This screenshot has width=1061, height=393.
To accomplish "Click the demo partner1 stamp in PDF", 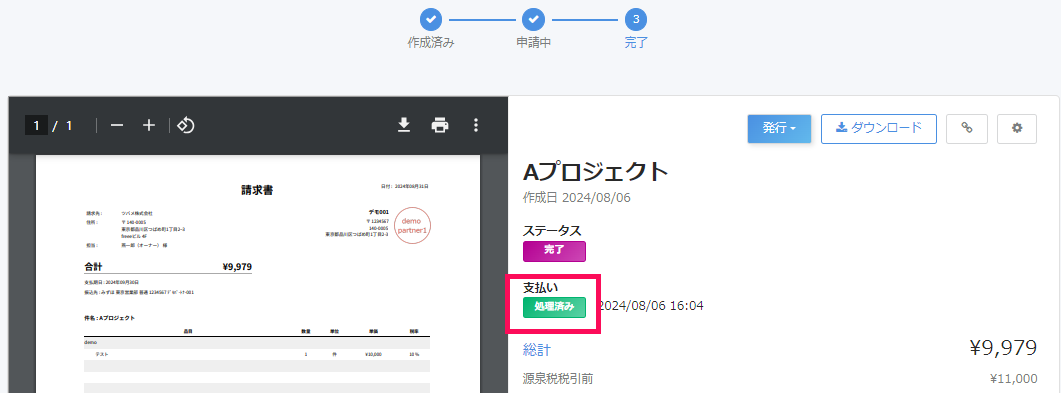I will coord(412,225).
